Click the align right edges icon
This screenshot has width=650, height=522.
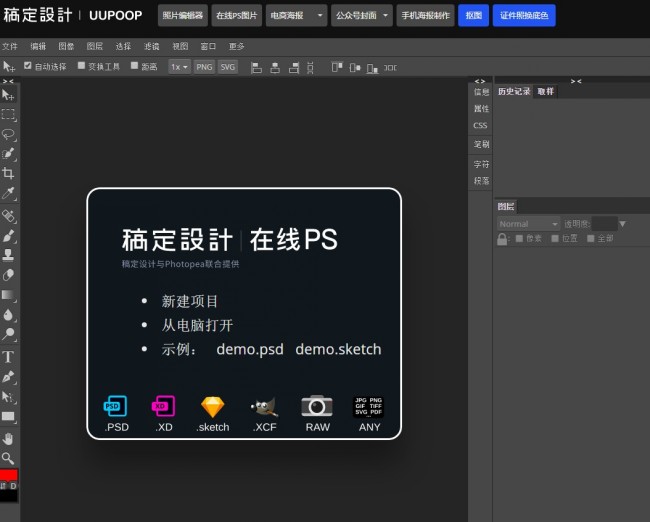point(294,68)
